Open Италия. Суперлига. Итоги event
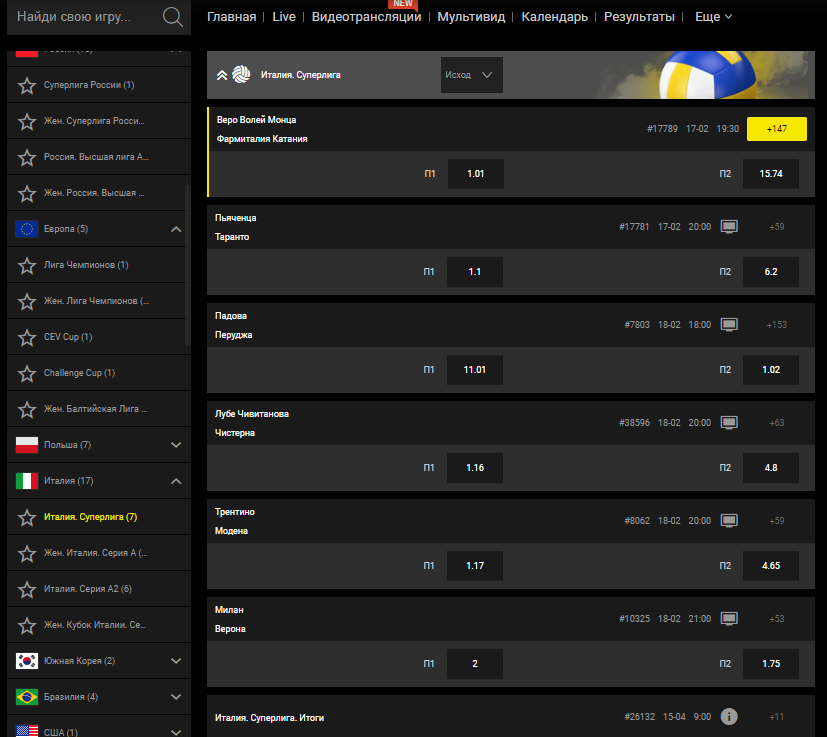Screen dimensions: 827x737 click(270, 718)
